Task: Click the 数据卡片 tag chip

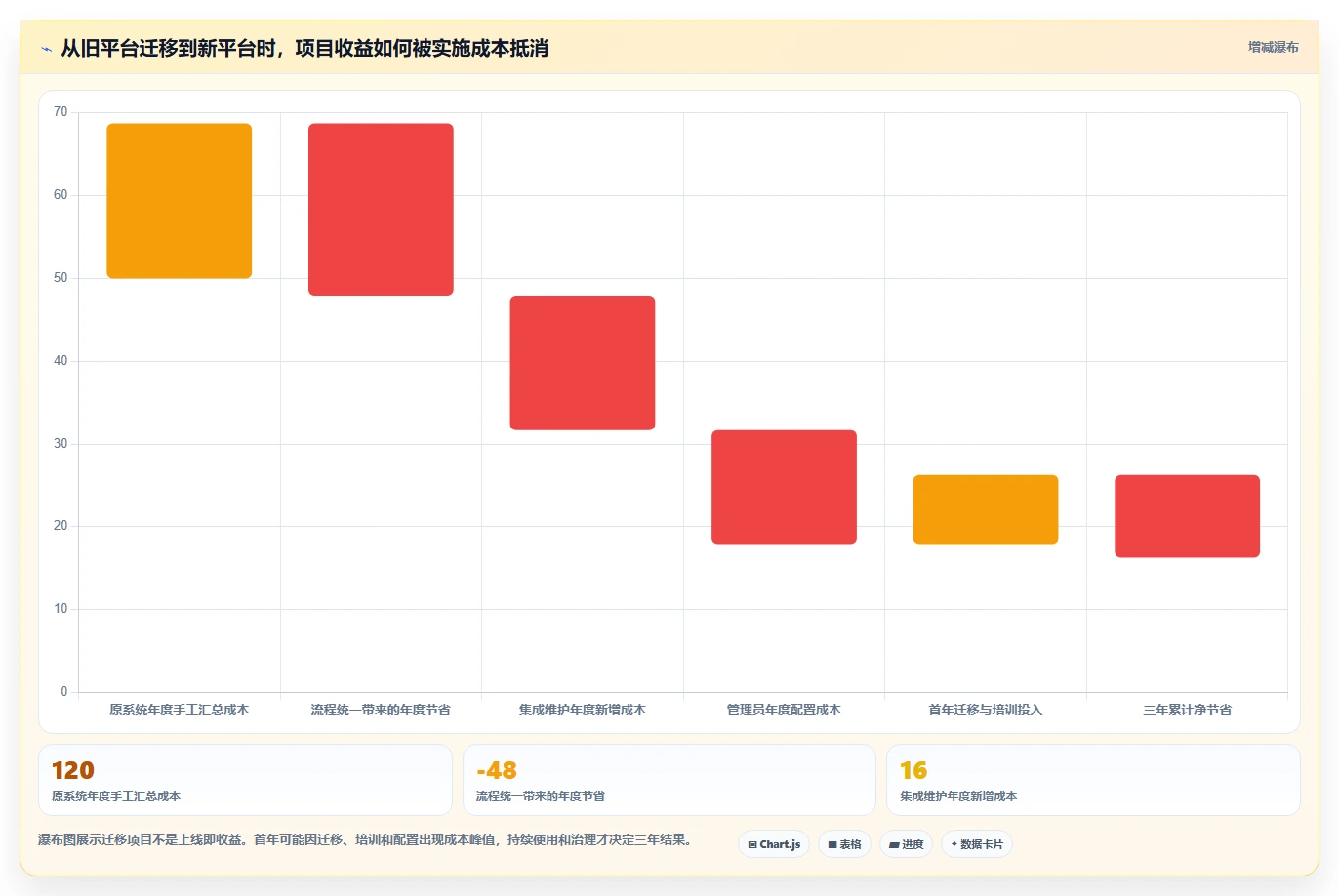Action: 977,844
